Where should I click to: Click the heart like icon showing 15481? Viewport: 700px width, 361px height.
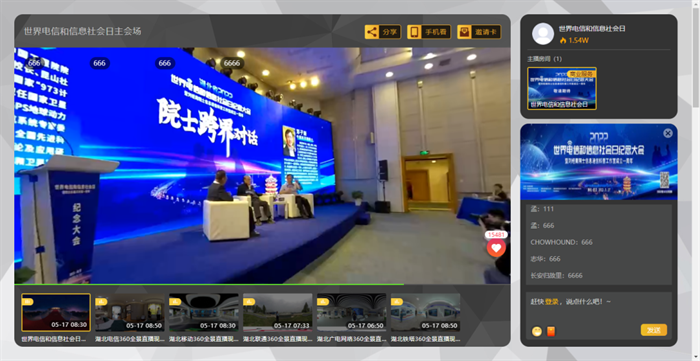click(496, 248)
